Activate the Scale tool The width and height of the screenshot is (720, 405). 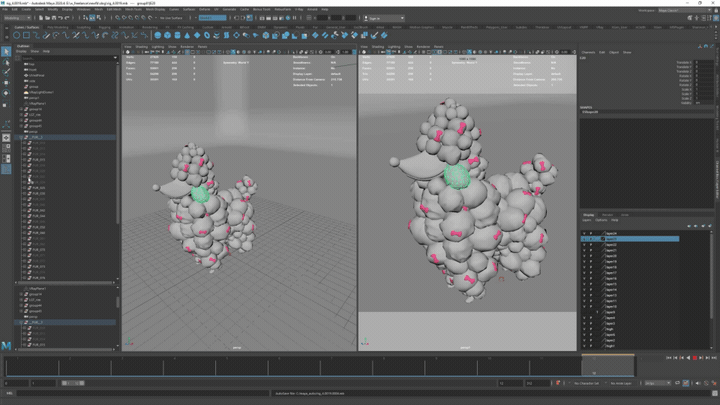[x=6, y=104]
